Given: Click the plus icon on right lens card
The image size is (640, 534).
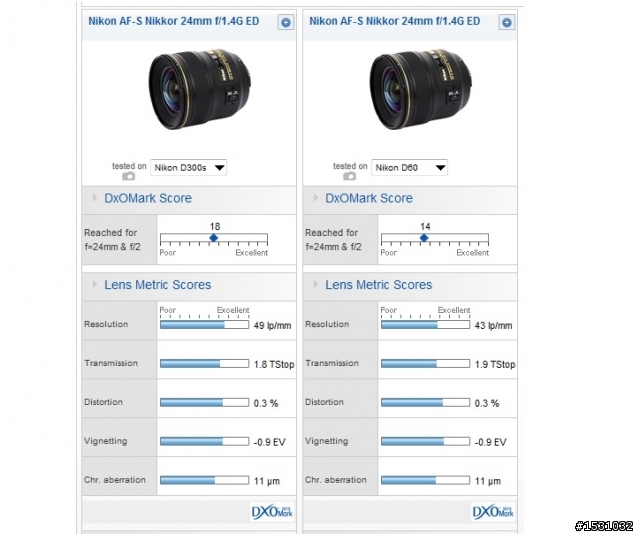Looking at the screenshot, I should click(x=507, y=22).
